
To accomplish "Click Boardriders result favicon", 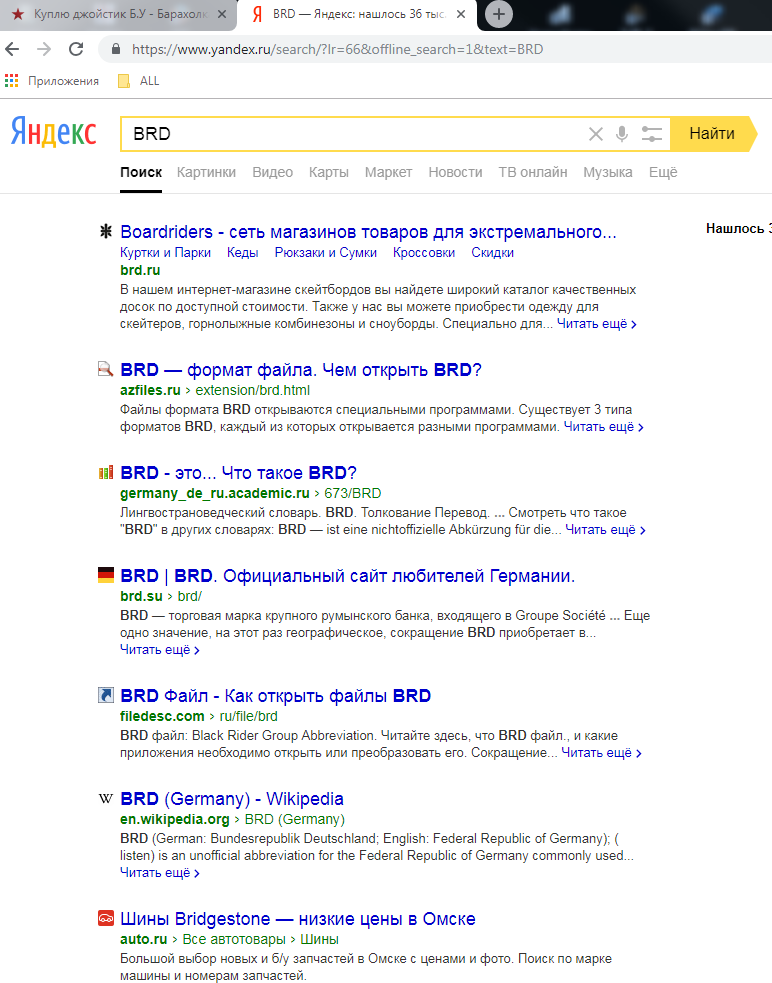I will [x=106, y=231].
